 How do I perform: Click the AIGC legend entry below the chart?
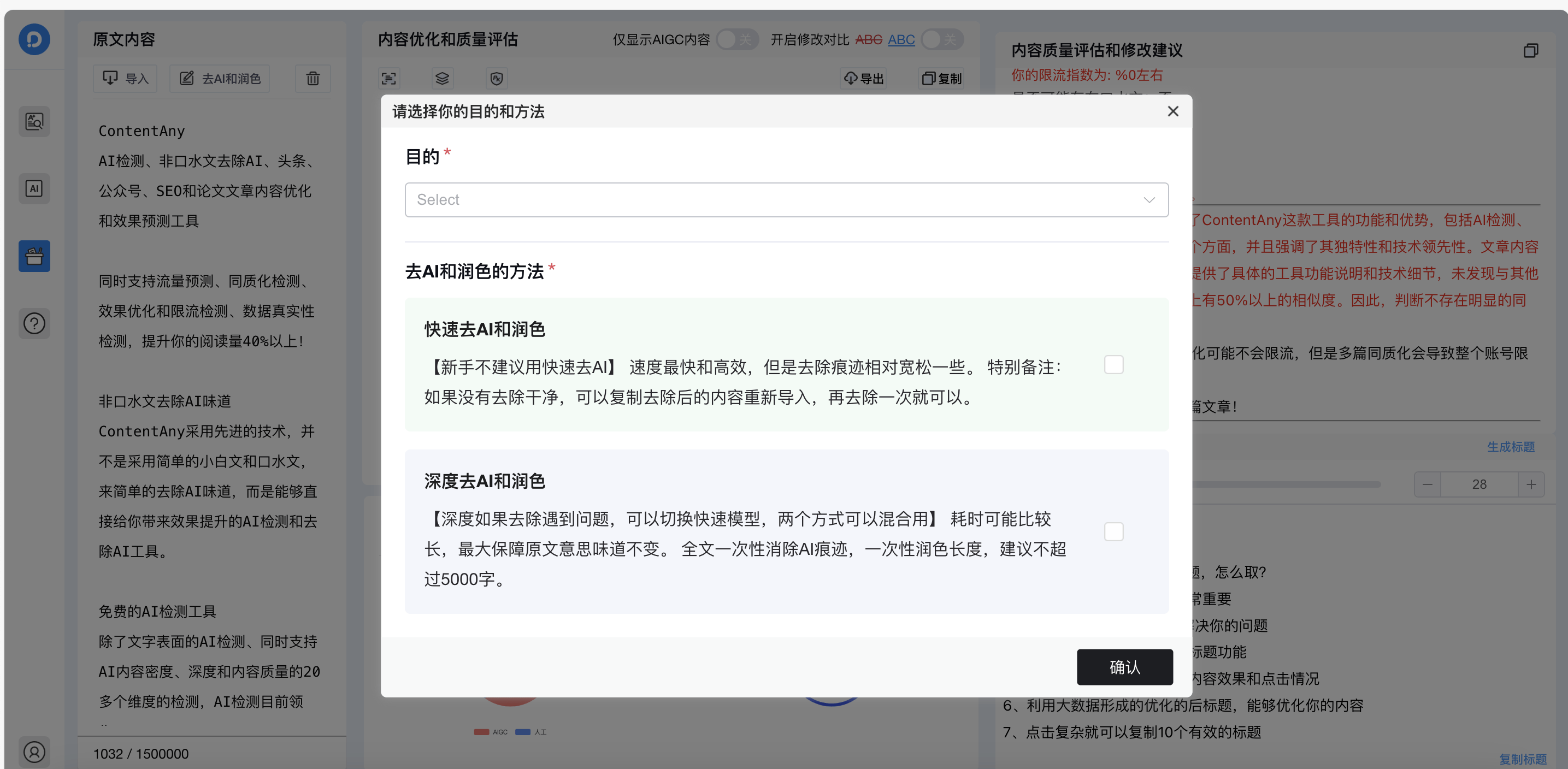491,732
